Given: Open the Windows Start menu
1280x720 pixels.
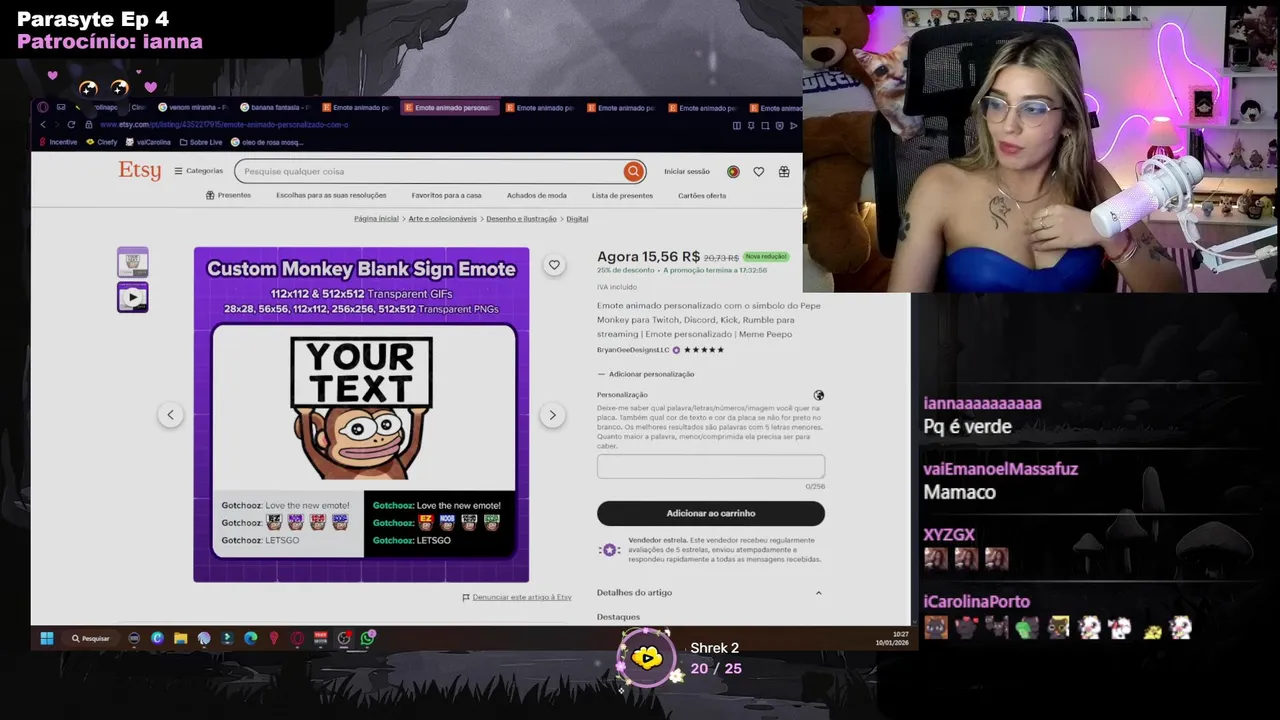Looking at the screenshot, I should (x=46, y=638).
